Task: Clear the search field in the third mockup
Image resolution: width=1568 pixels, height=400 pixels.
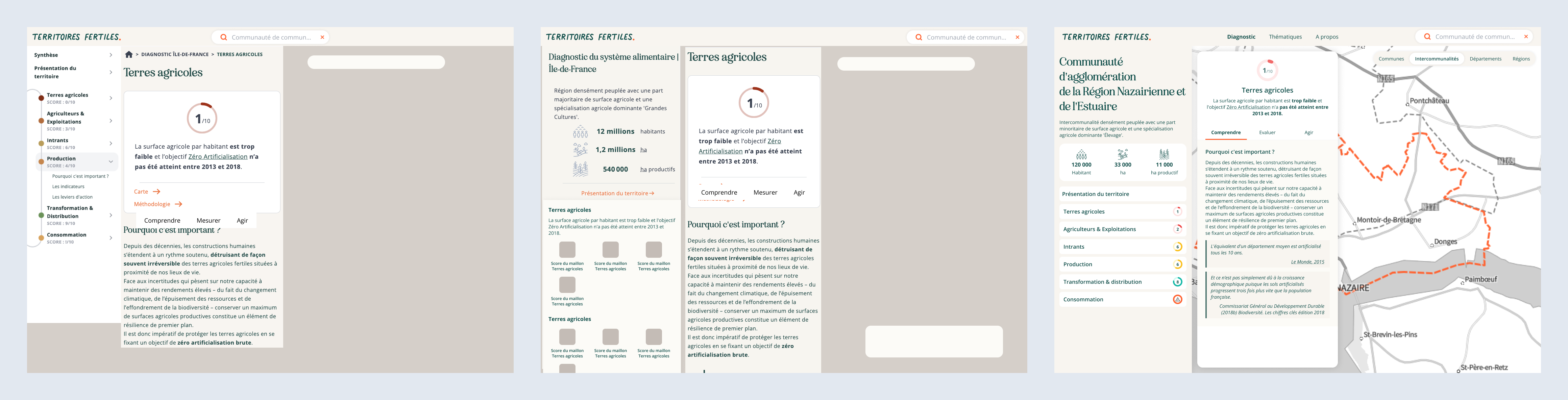Action: [1525, 36]
